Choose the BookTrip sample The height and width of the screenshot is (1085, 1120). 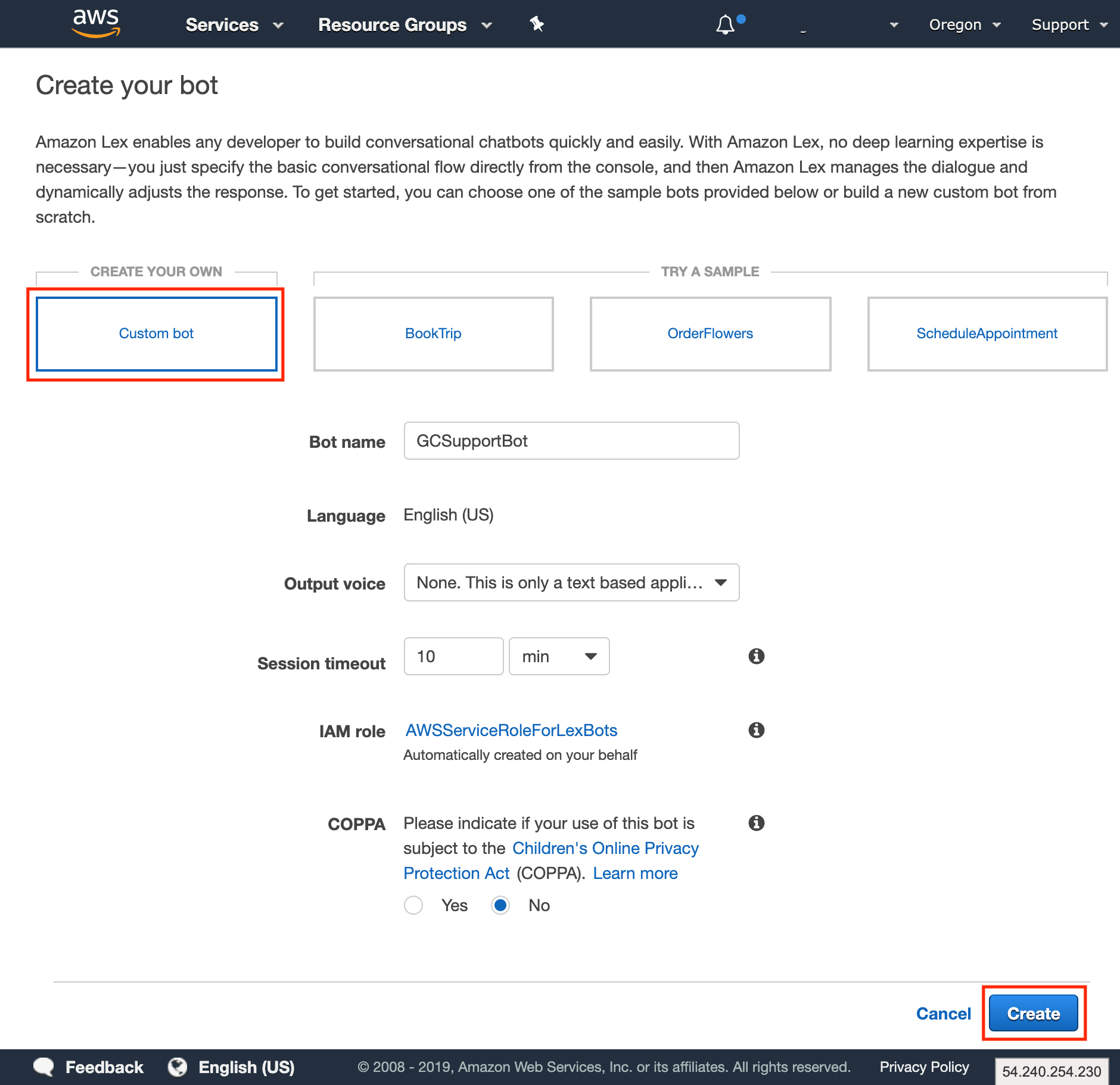point(434,333)
